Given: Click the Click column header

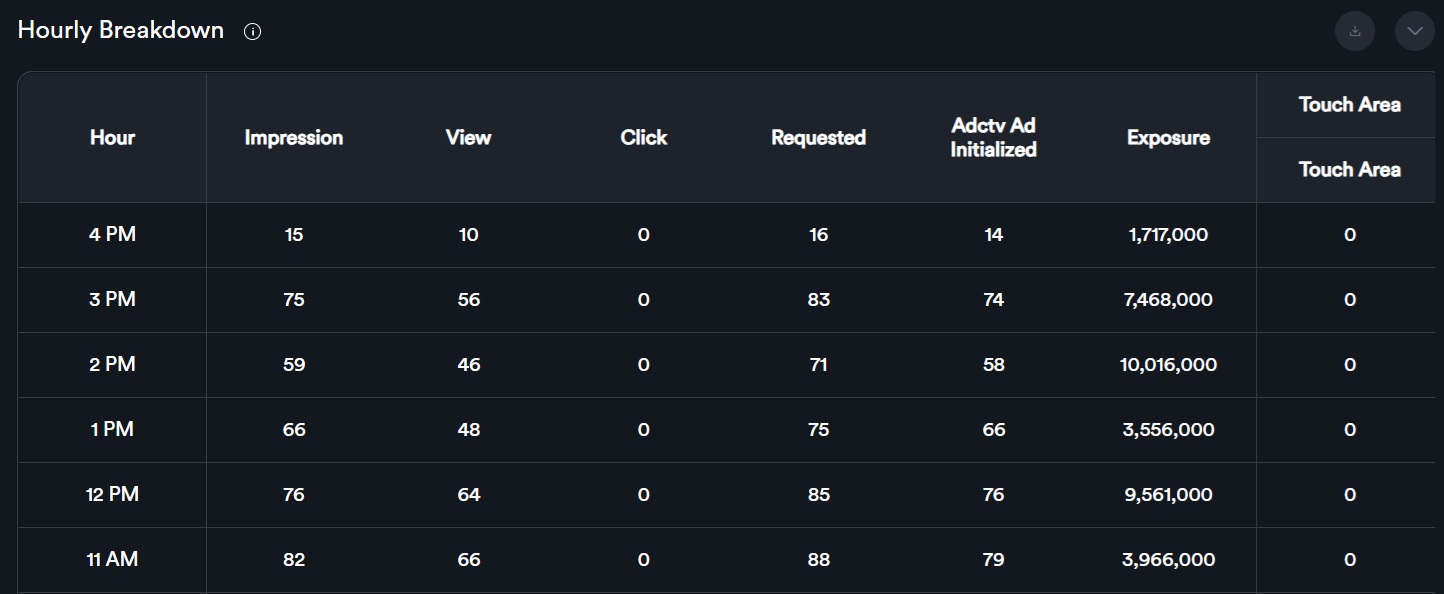Looking at the screenshot, I should [643, 138].
